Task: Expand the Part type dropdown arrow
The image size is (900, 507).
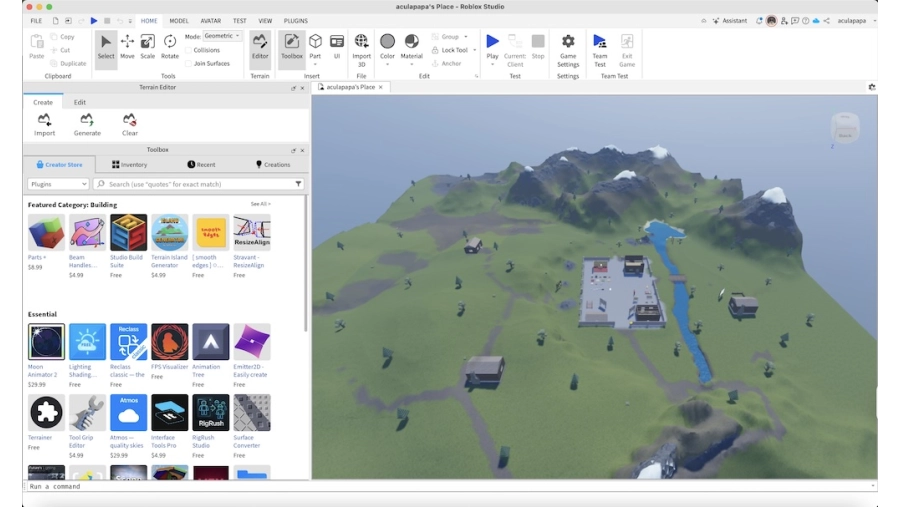Action: coord(315,64)
